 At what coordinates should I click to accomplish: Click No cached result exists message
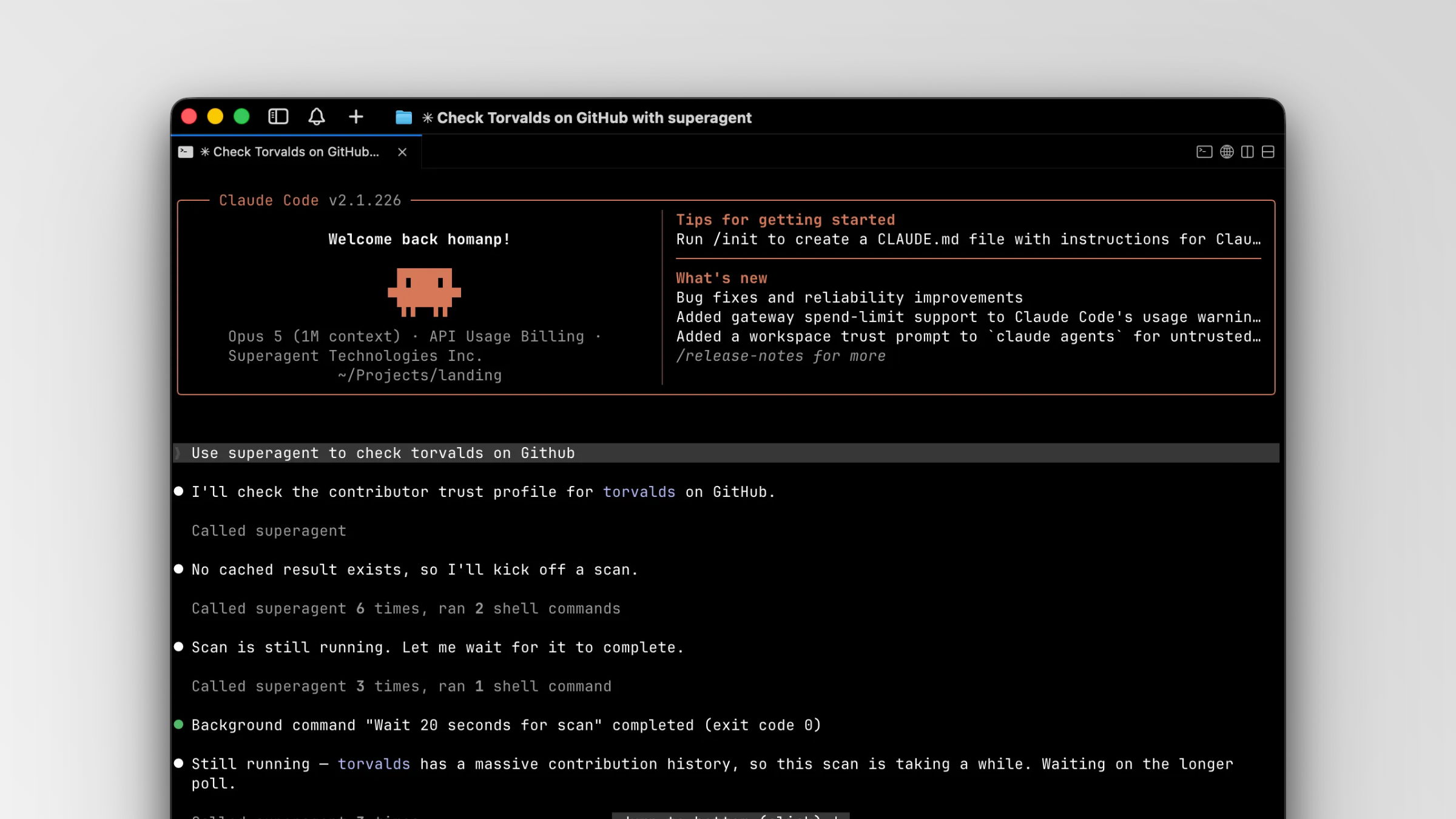click(x=415, y=569)
